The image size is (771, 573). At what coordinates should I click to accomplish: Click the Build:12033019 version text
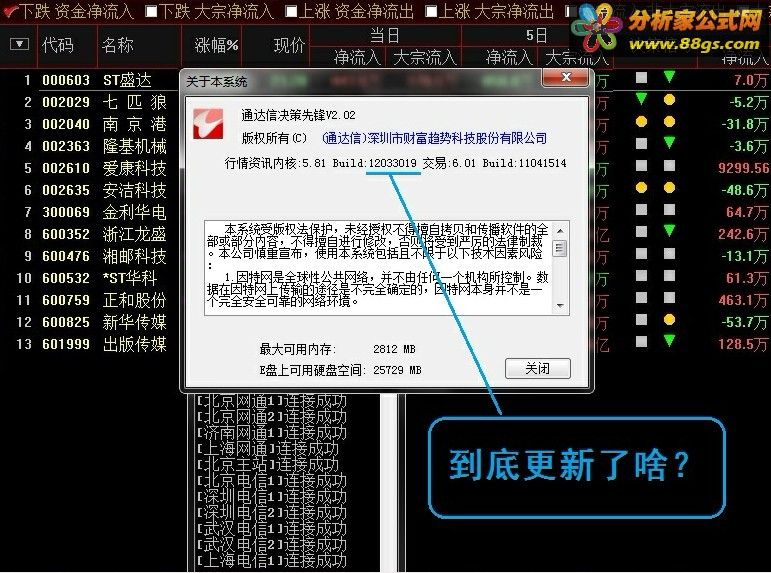[x=375, y=163]
